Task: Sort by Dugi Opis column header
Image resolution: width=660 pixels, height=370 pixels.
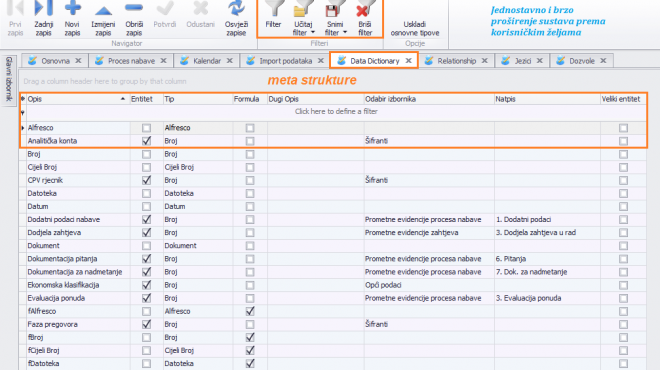Action: click(316, 99)
